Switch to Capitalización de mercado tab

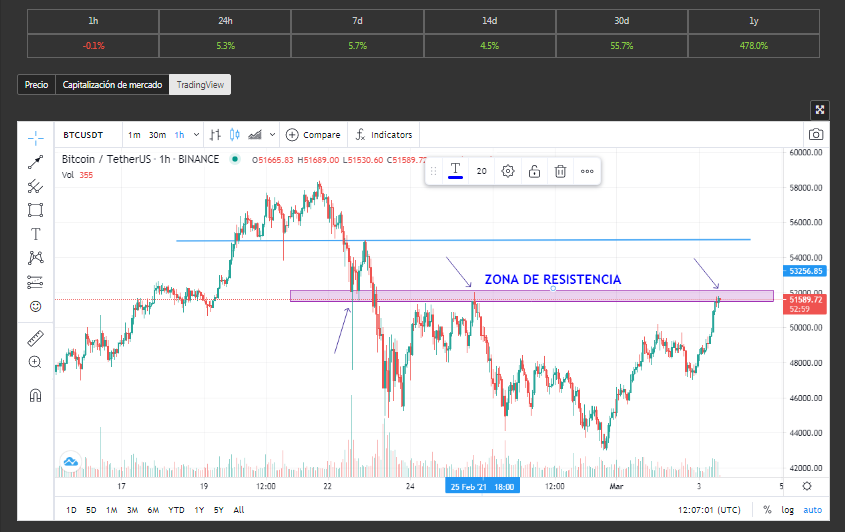click(x=112, y=85)
